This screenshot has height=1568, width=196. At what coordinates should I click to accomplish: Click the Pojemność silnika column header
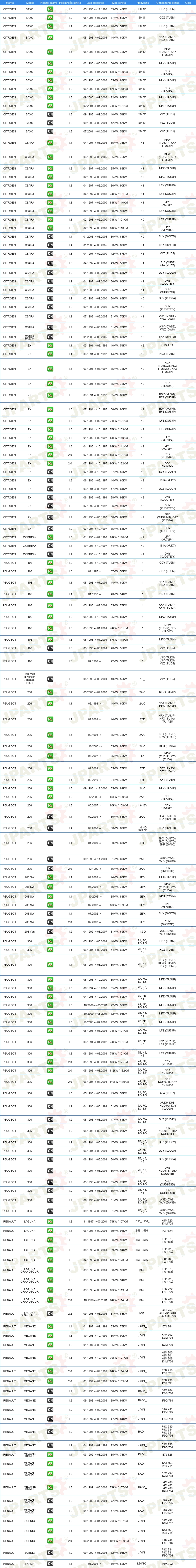[x=71, y=3]
